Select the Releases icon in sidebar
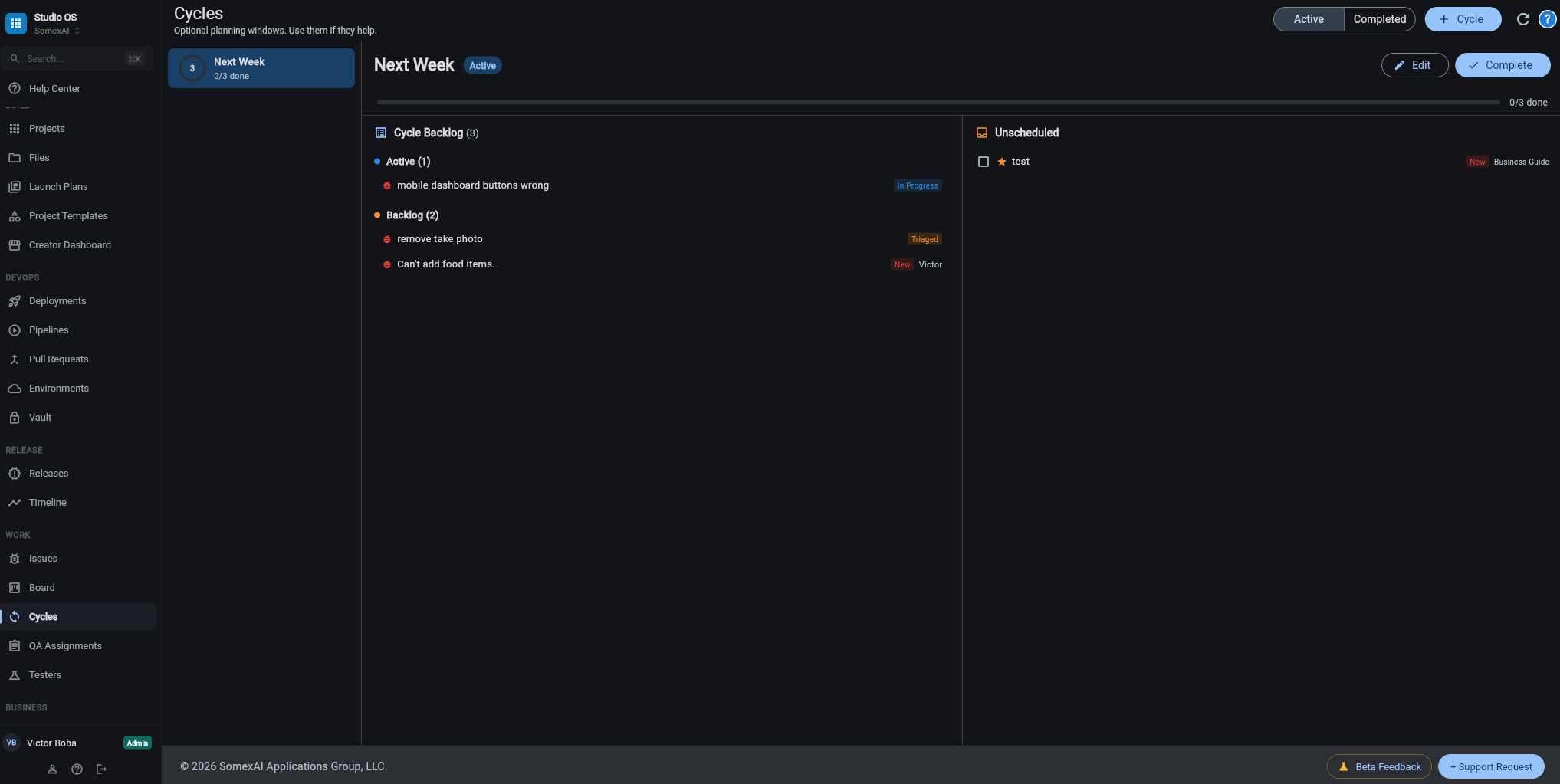1560x784 pixels. pyautogui.click(x=15, y=473)
